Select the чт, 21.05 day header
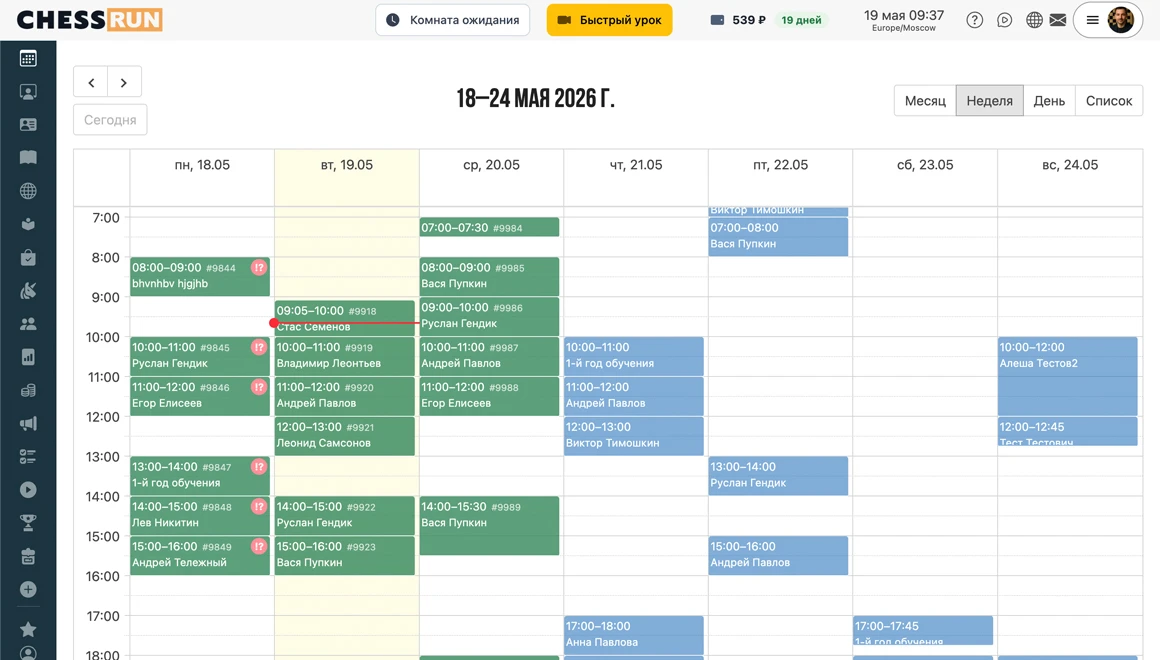1160x660 pixels. click(635, 165)
